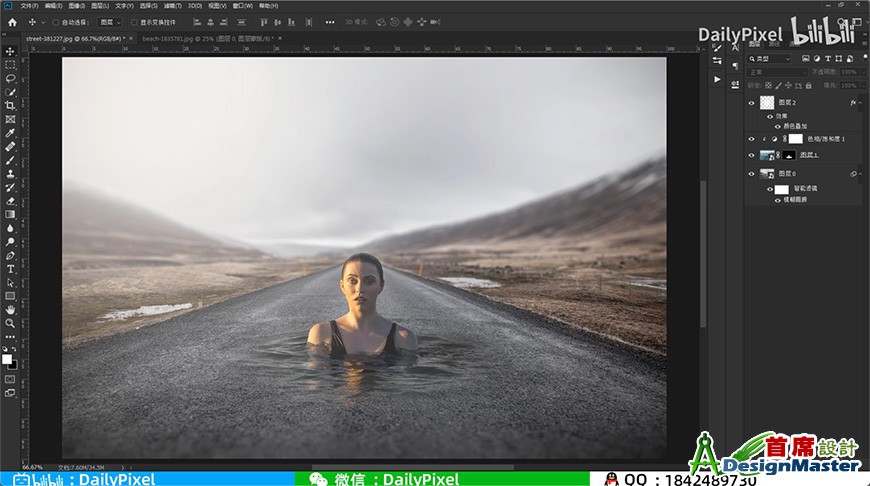Switch to the beach-1835781.jpg document tab
The image size is (870, 486).
[x=208, y=39]
